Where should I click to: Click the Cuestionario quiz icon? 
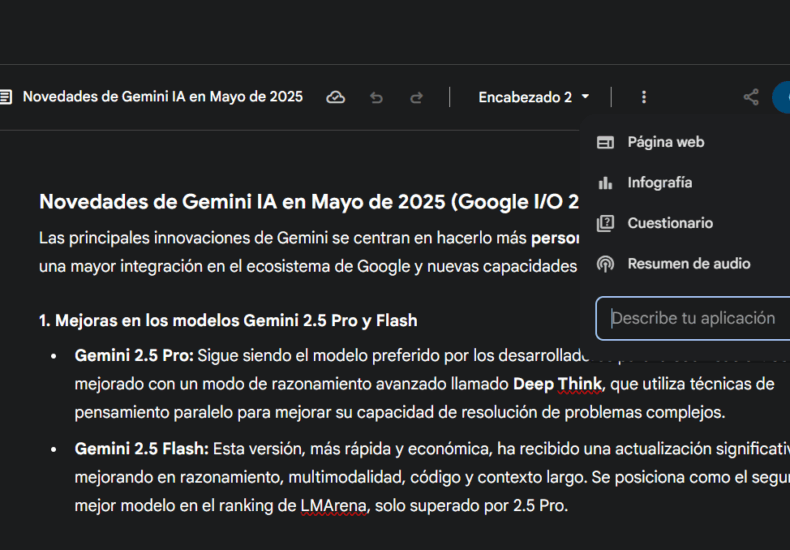pyautogui.click(x=605, y=223)
